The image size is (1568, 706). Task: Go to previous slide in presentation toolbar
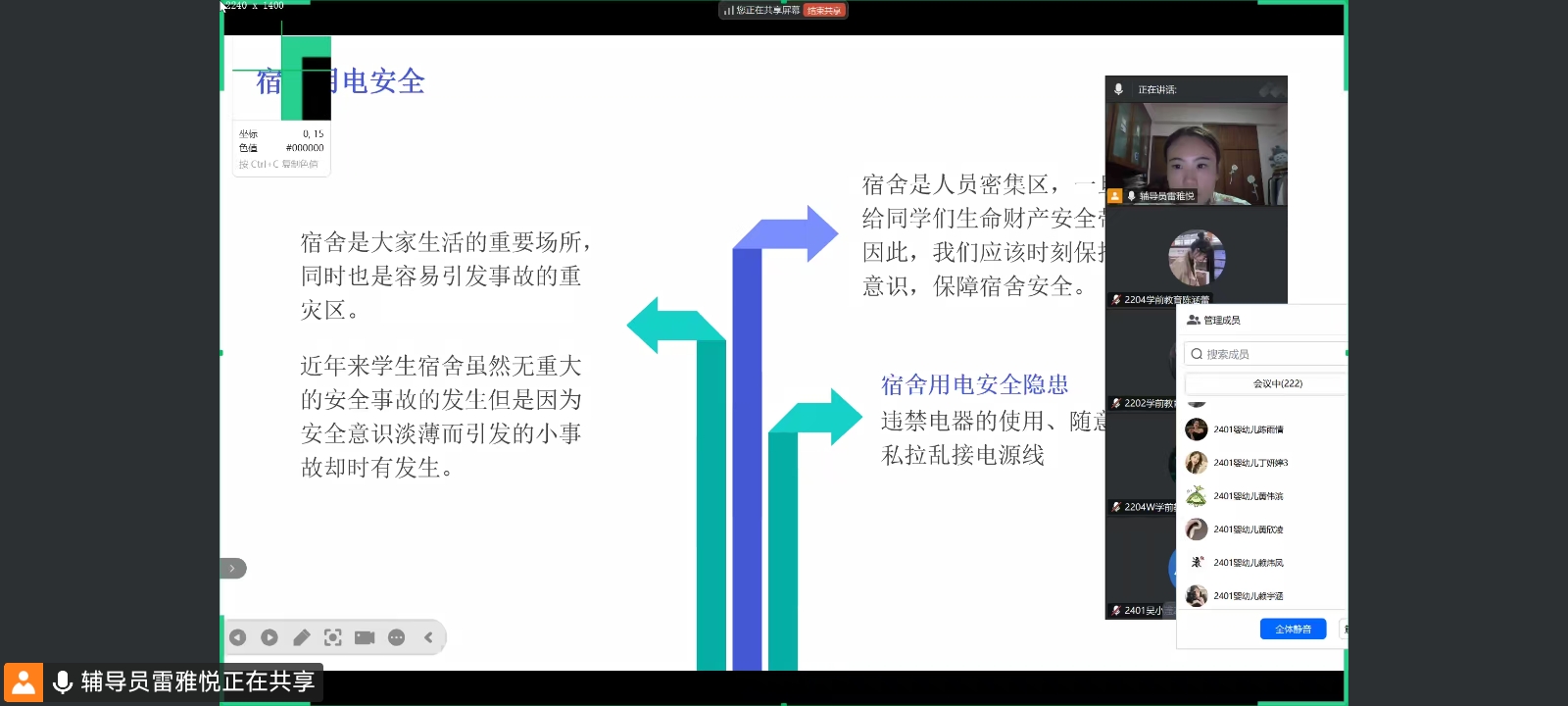tap(238, 637)
